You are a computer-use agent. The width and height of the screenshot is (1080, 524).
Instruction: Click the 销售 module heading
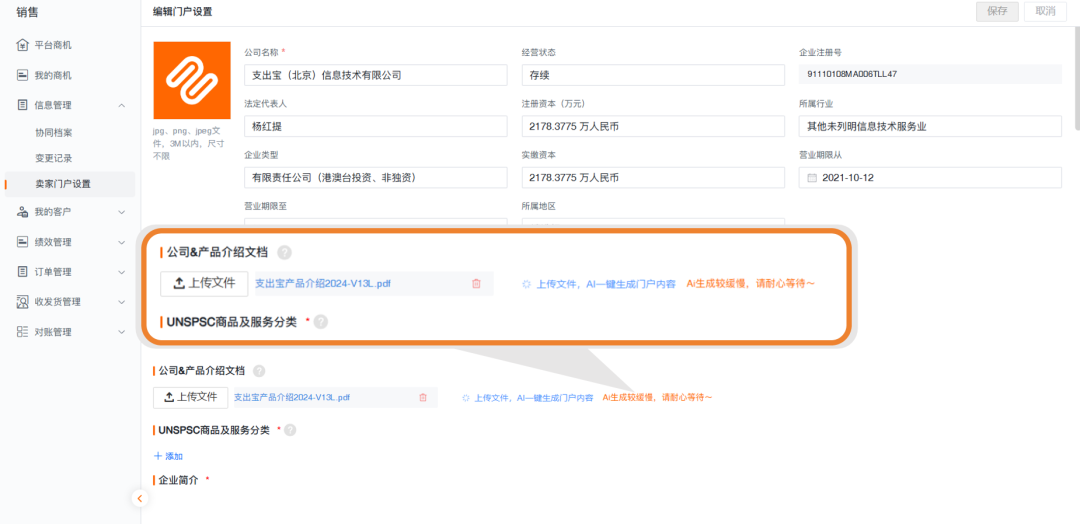[x=28, y=11]
